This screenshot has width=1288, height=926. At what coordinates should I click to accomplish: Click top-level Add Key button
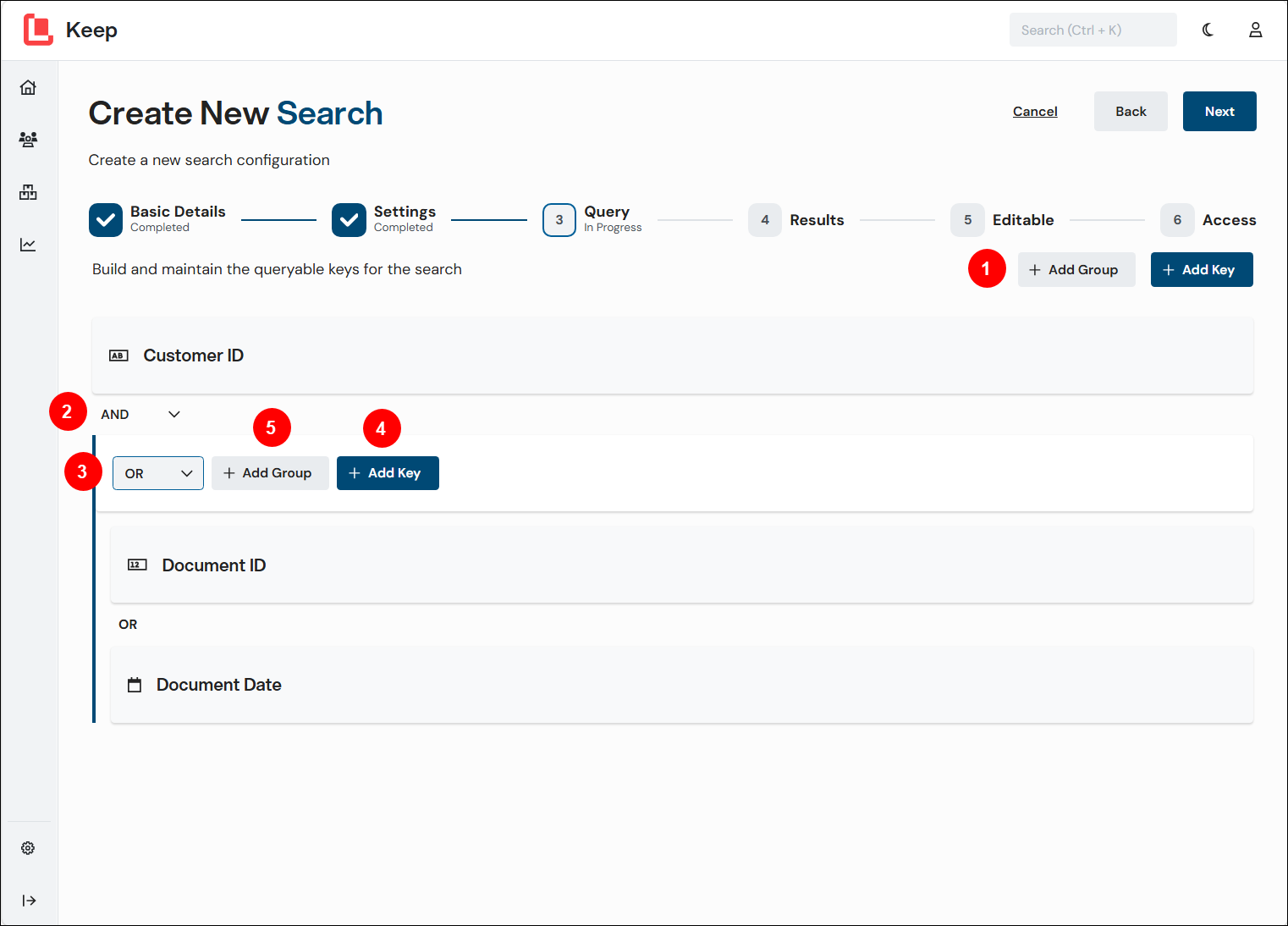[x=1202, y=270]
